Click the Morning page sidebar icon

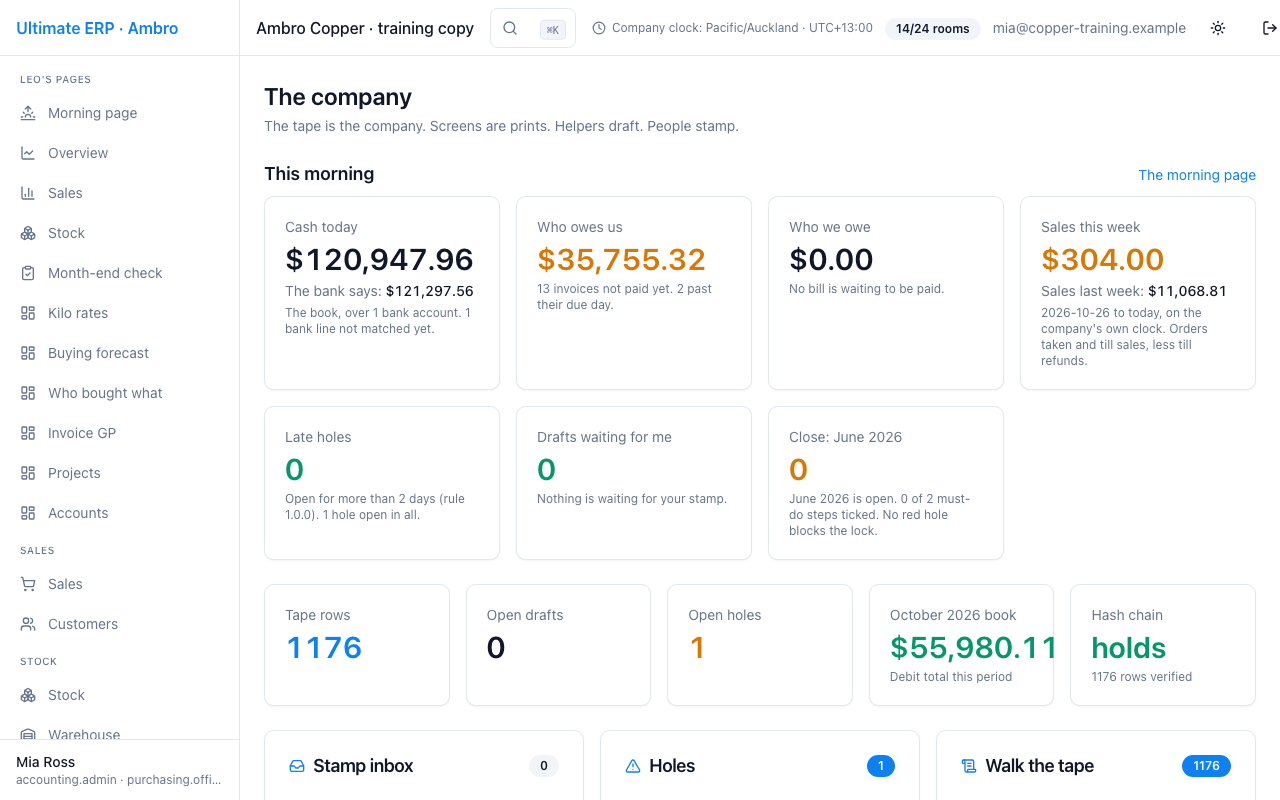pyautogui.click(x=28, y=113)
